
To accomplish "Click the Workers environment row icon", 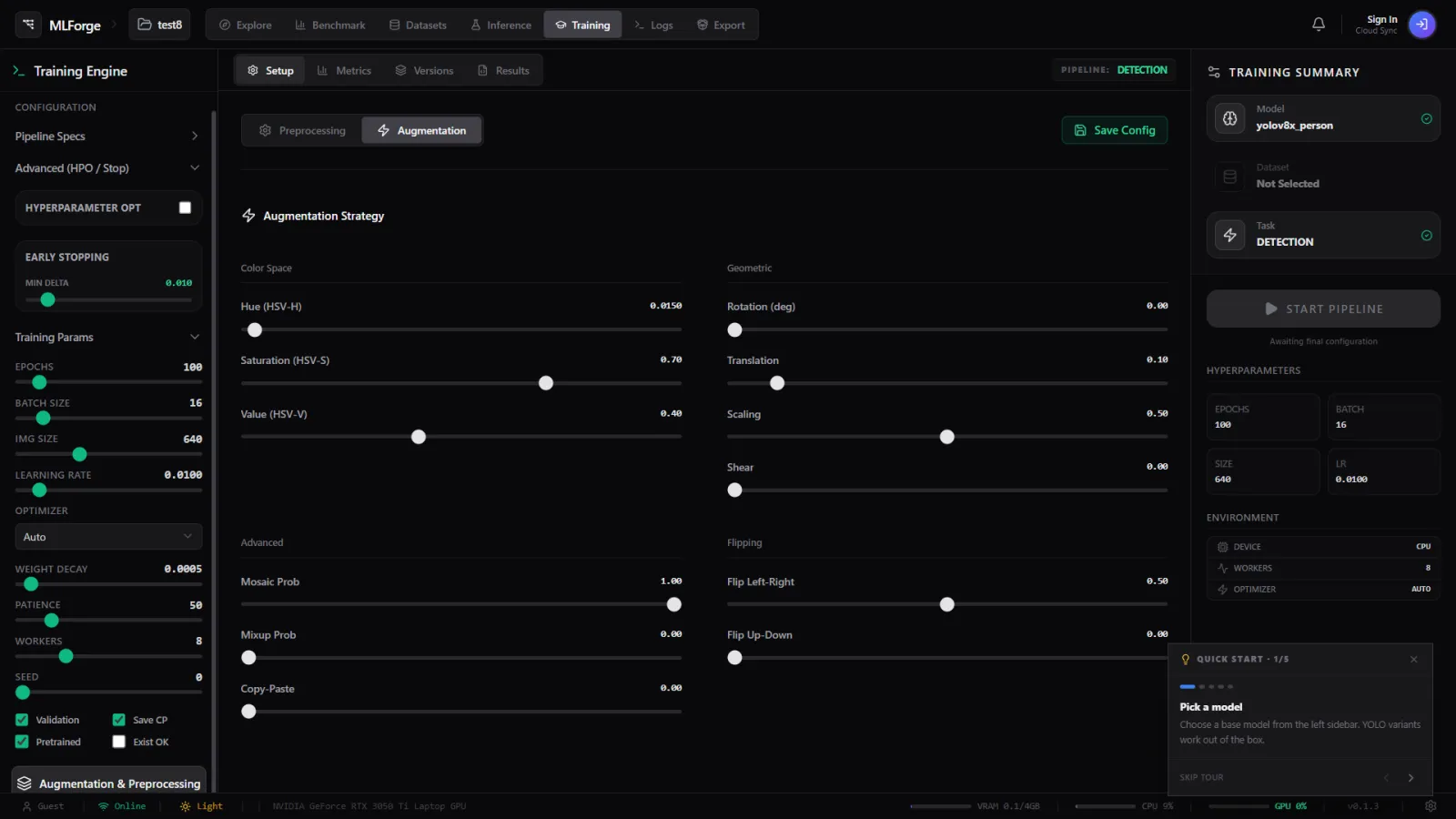I will (1223, 568).
